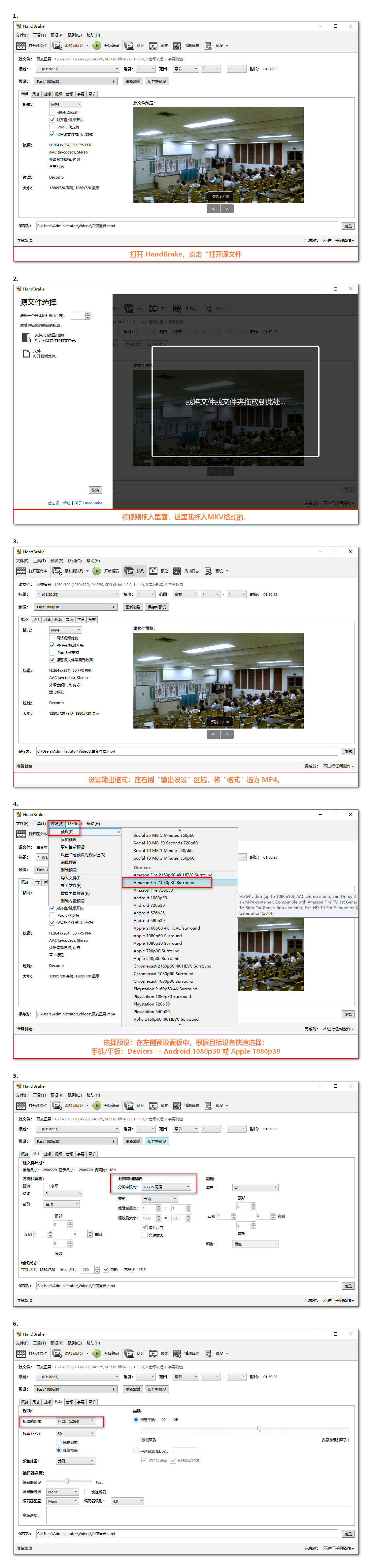
Task: Open 分辨率限制 1080p 高清 dropdown
Action: (167, 1187)
